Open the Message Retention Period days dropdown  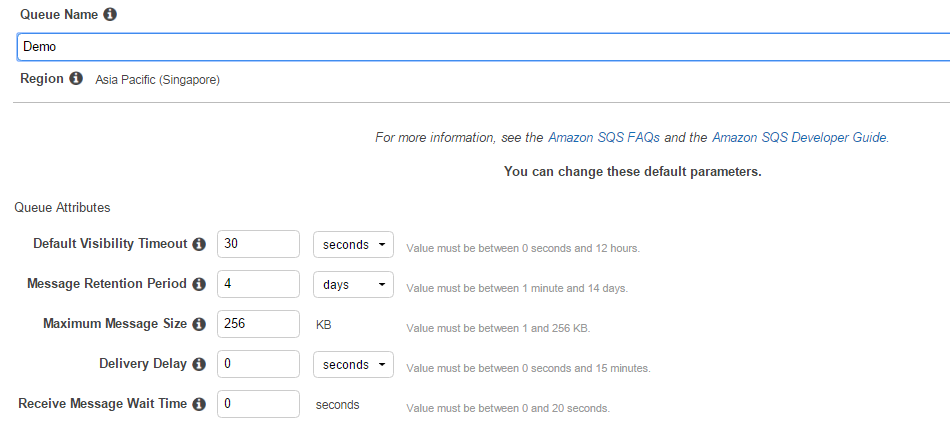click(353, 285)
